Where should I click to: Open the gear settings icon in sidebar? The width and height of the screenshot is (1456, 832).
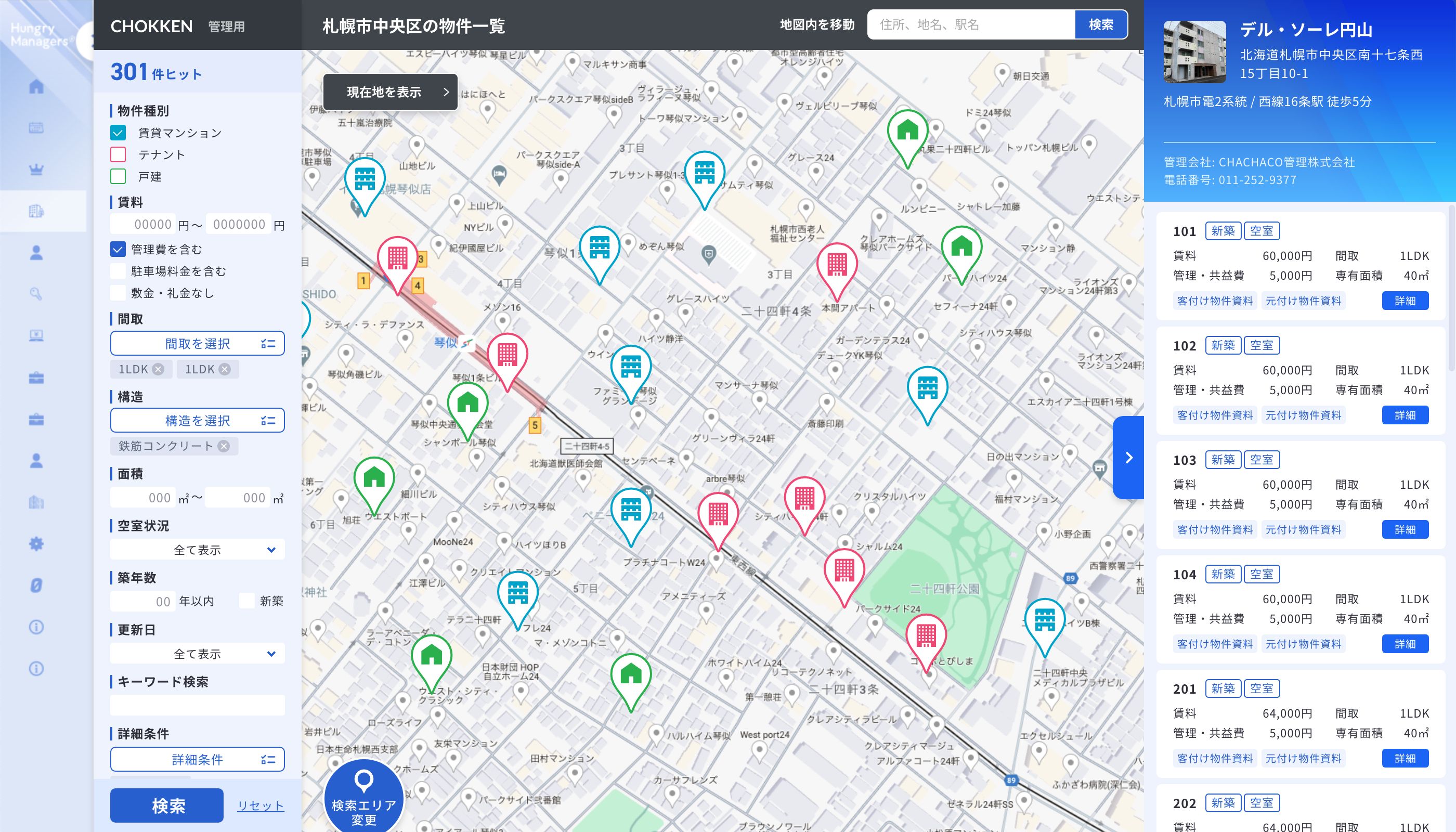coord(36,543)
